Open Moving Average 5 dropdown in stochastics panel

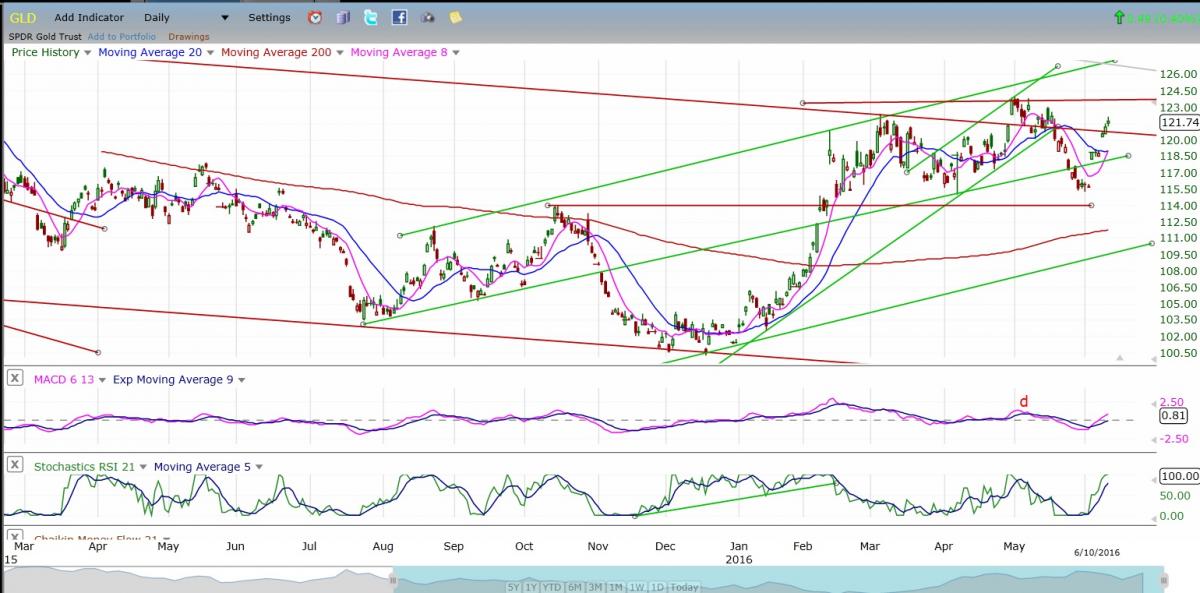pos(258,466)
